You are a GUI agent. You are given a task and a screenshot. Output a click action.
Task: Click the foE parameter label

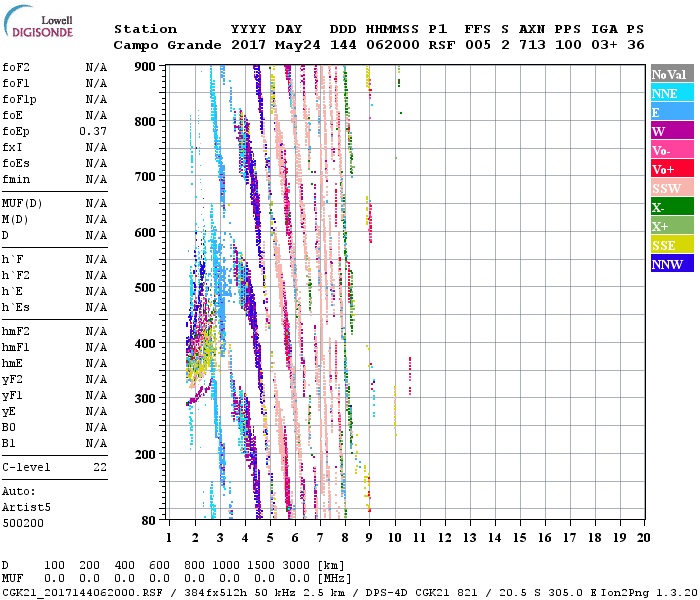(x=12, y=116)
